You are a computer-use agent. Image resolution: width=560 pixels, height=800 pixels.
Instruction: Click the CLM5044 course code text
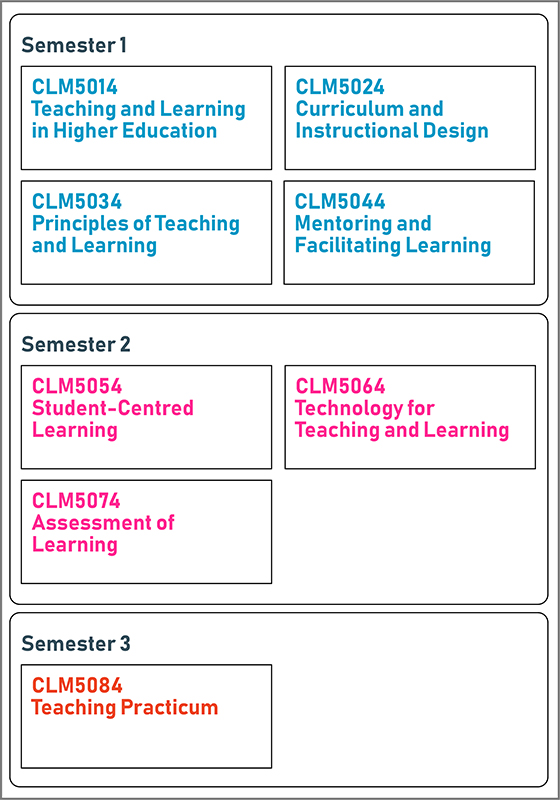pyautogui.click(x=340, y=202)
